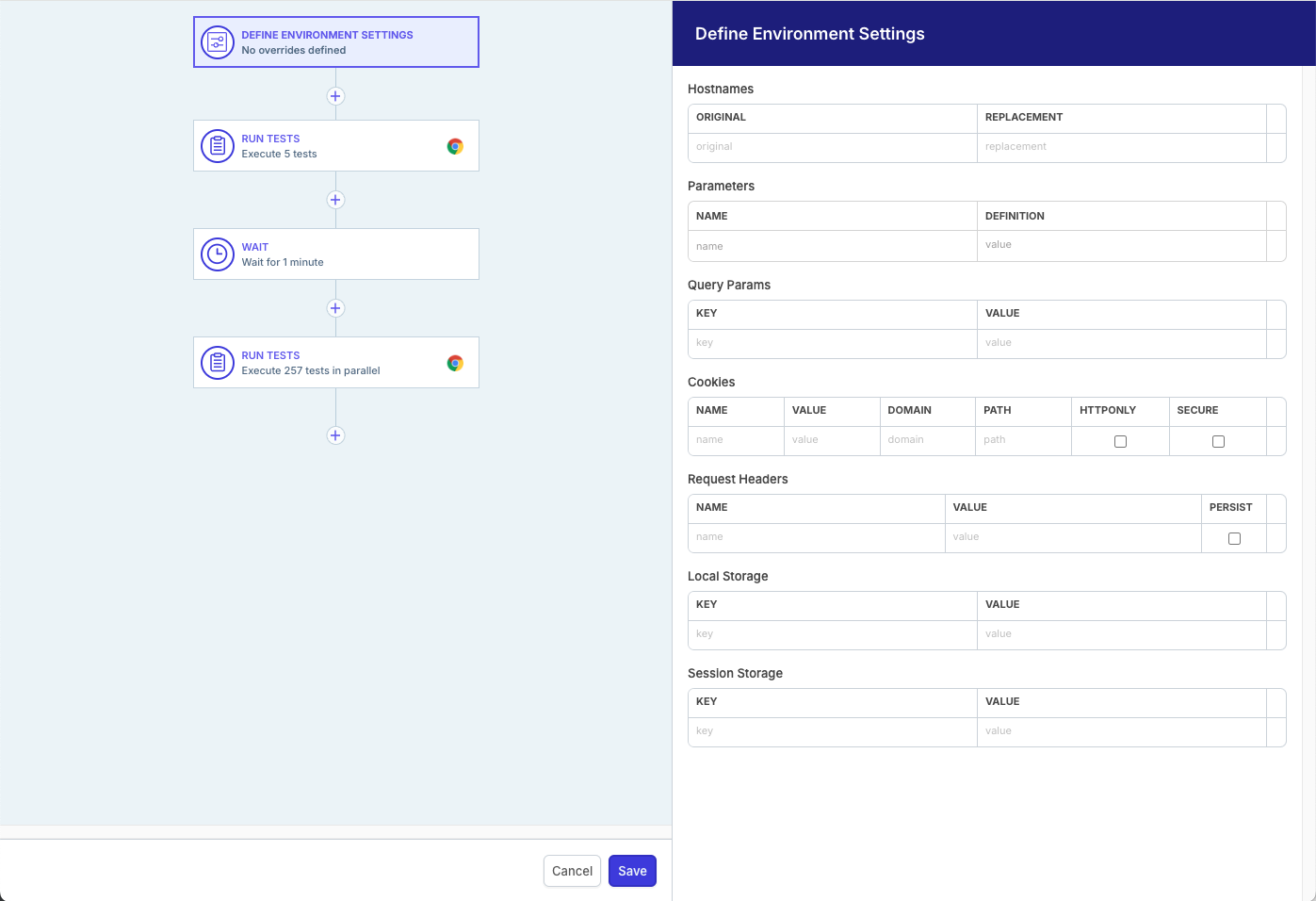The image size is (1316, 901).
Task: Click the Define Environment Settings sliders icon
Action: [x=218, y=42]
